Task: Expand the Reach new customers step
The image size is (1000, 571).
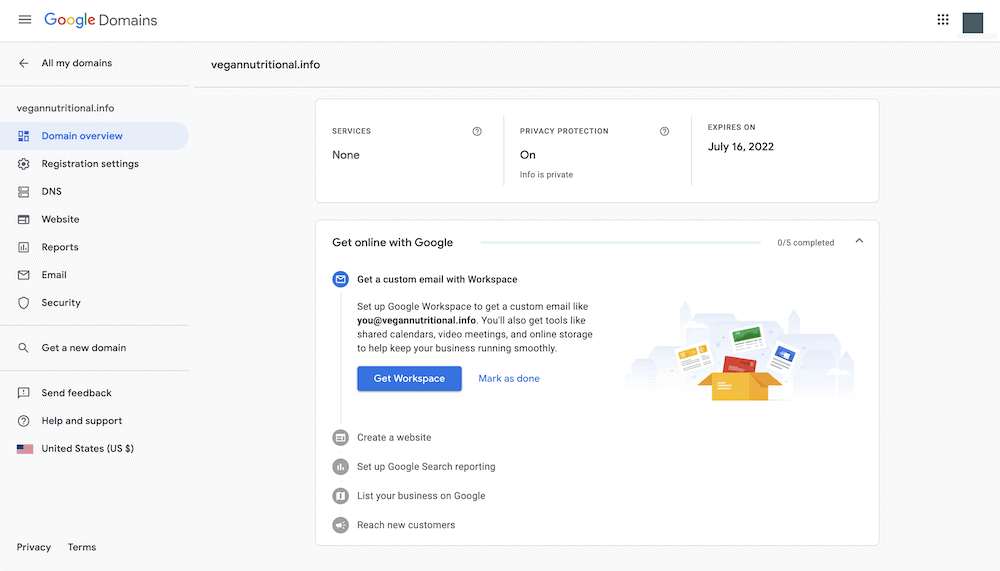Action: tap(406, 525)
